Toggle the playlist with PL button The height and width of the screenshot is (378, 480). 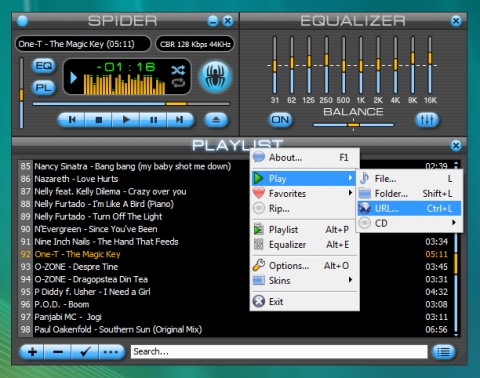[x=44, y=88]
